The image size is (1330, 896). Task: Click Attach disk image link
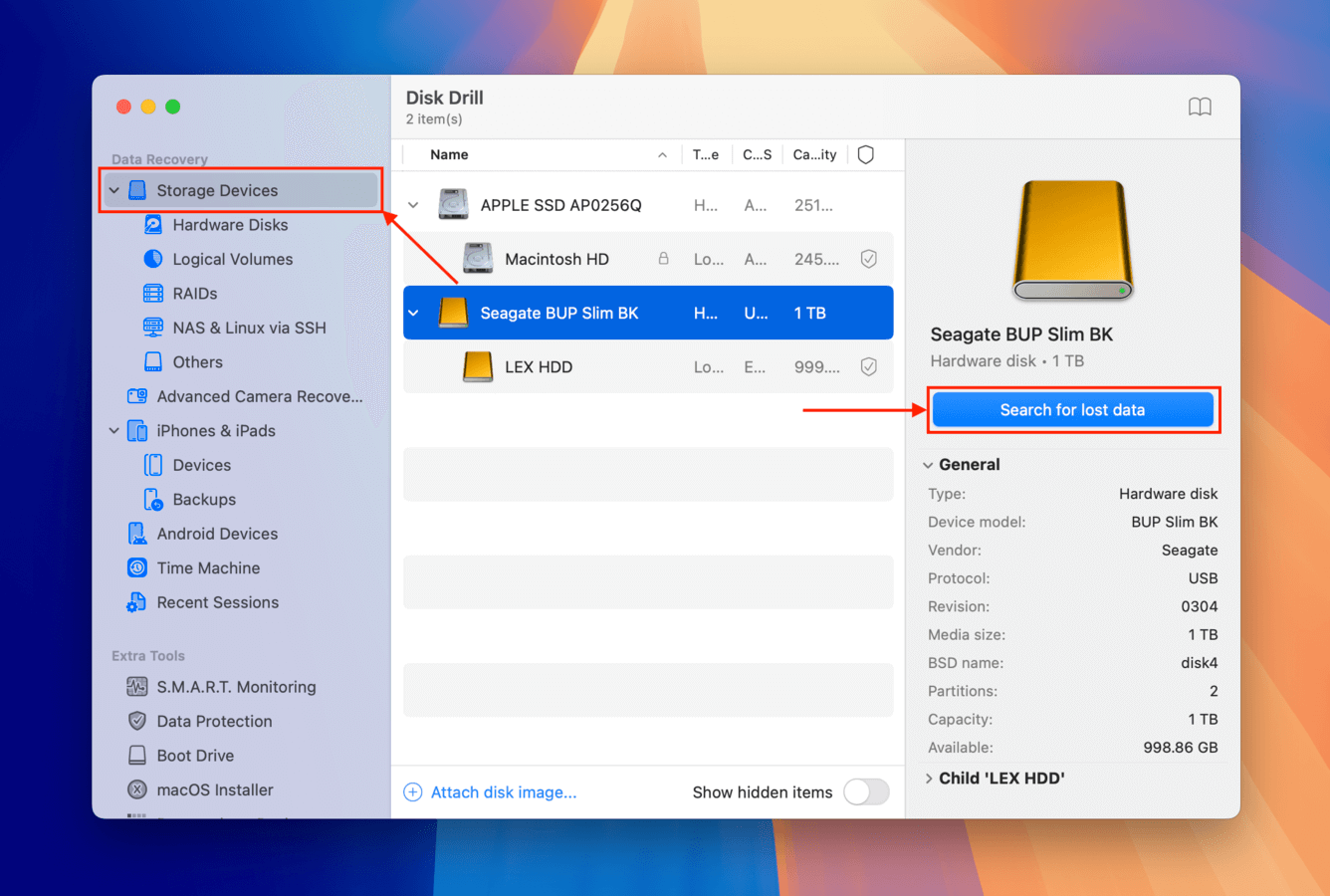(504, 792)
